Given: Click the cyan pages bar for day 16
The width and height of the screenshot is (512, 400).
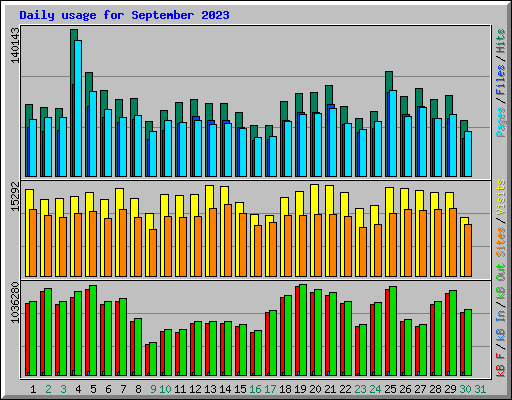Looking at the screenshot, I should click(x=258, y=157).
